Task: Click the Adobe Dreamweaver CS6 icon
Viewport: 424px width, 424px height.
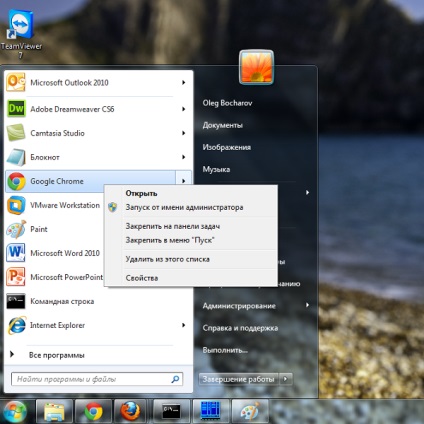Action: coord(16,109)
